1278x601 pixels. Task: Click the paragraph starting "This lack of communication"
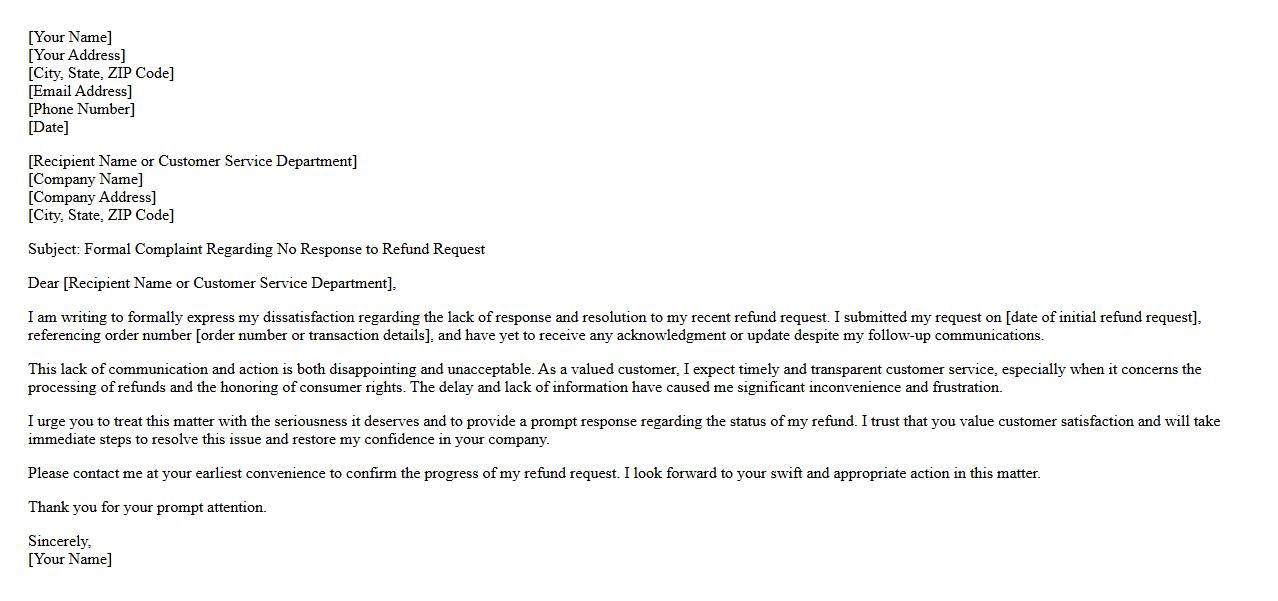click(614, 378)
